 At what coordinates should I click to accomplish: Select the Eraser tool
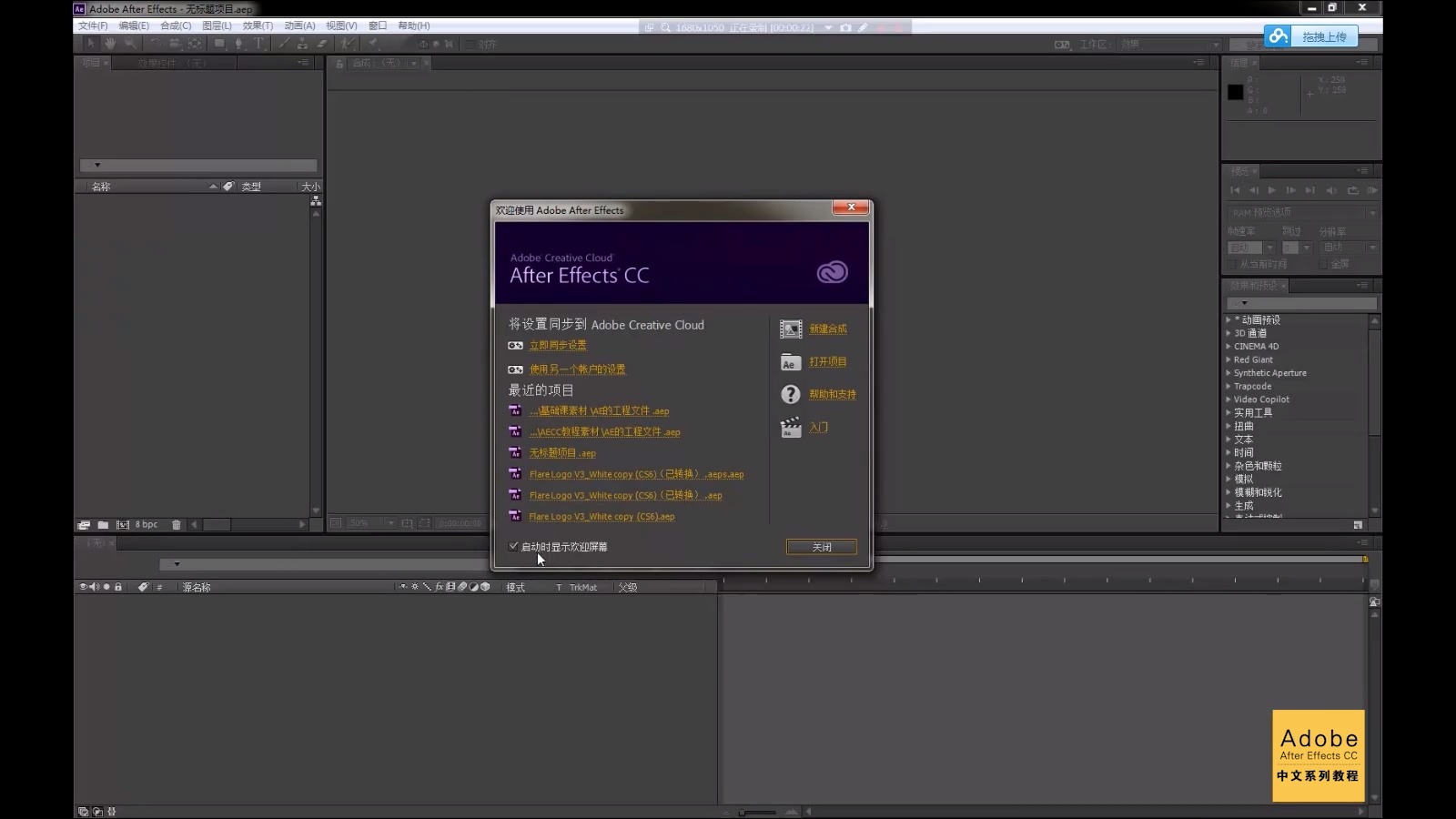pyautogui.click(x=321, y=43)
